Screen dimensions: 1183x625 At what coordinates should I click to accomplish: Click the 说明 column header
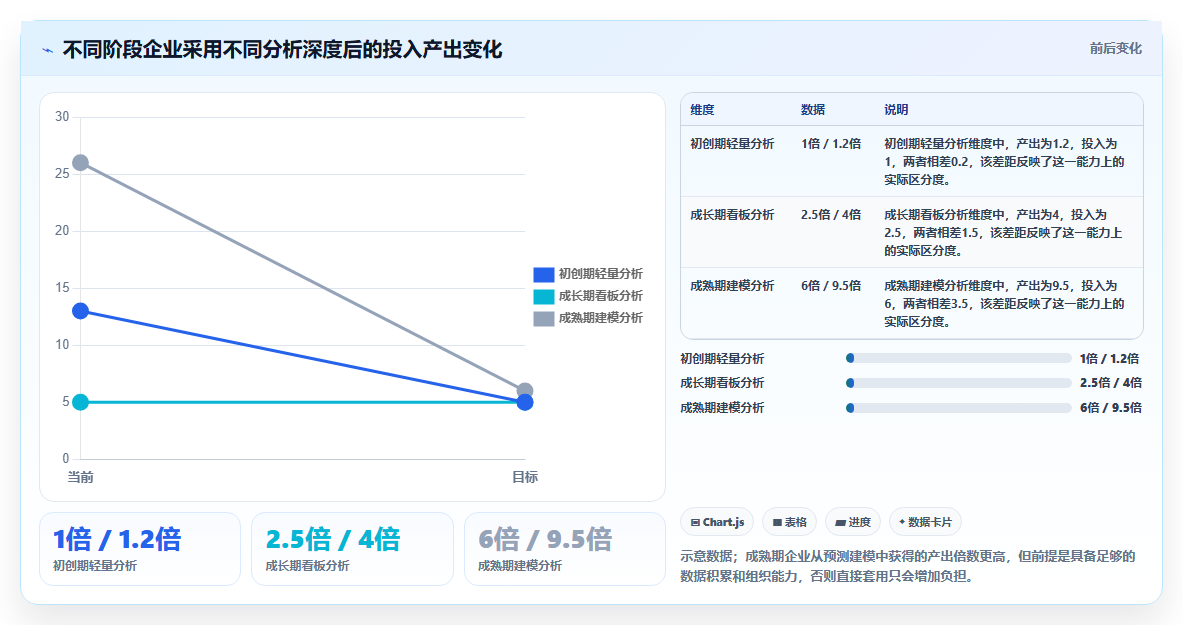(x=896, y=109)
